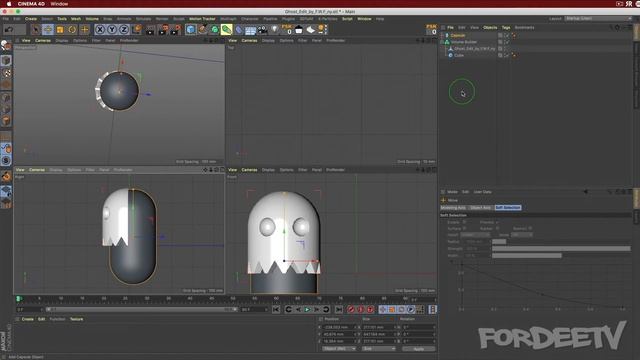Adjust the soft selection Radius slider
The image size is (640, 360).
click(561, 242)
